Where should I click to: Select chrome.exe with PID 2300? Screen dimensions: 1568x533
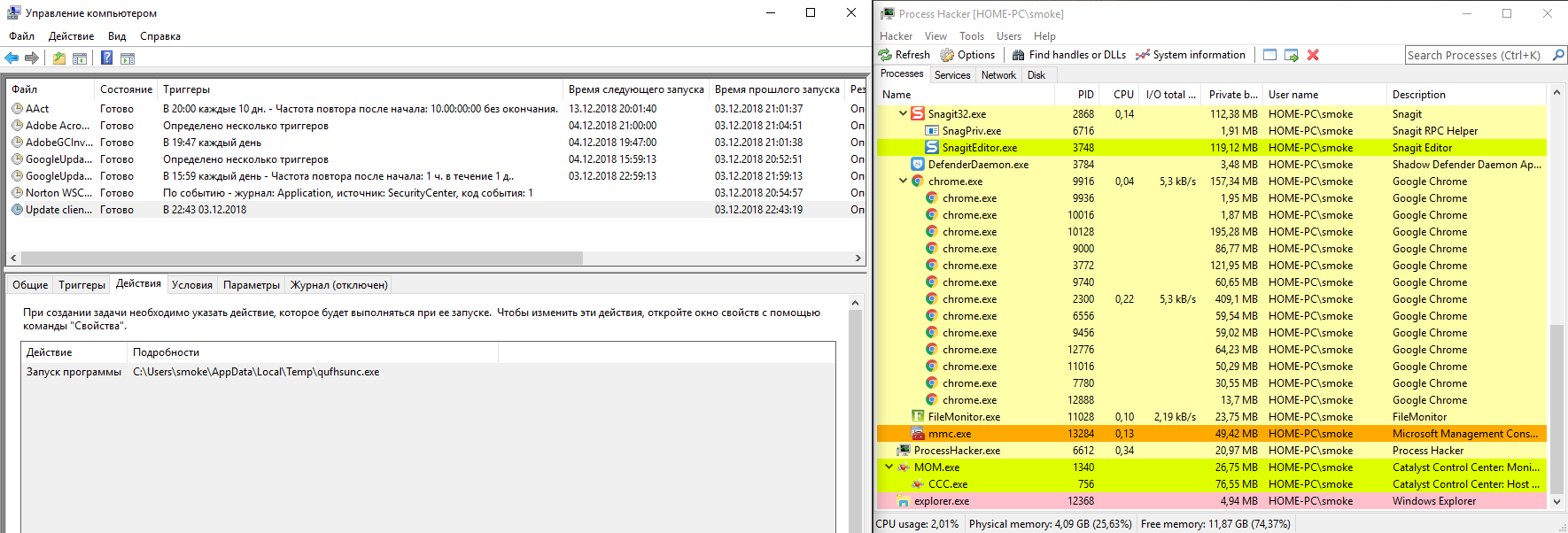[1212, 299]
